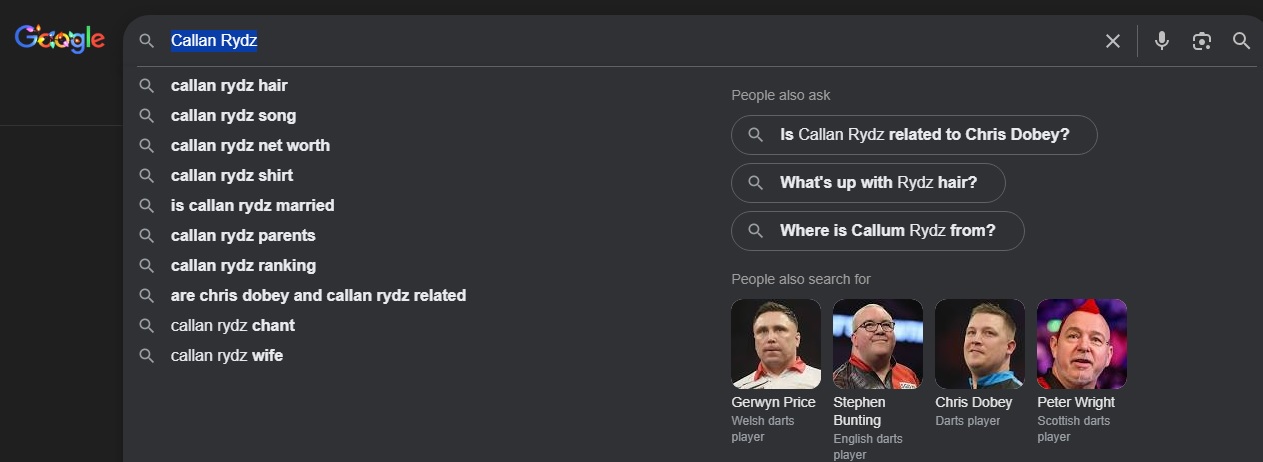The image size is (1263, 462).
Task: Click magnifier icon beside 'callan rydz parents'
Action: (x=147, y=236)
